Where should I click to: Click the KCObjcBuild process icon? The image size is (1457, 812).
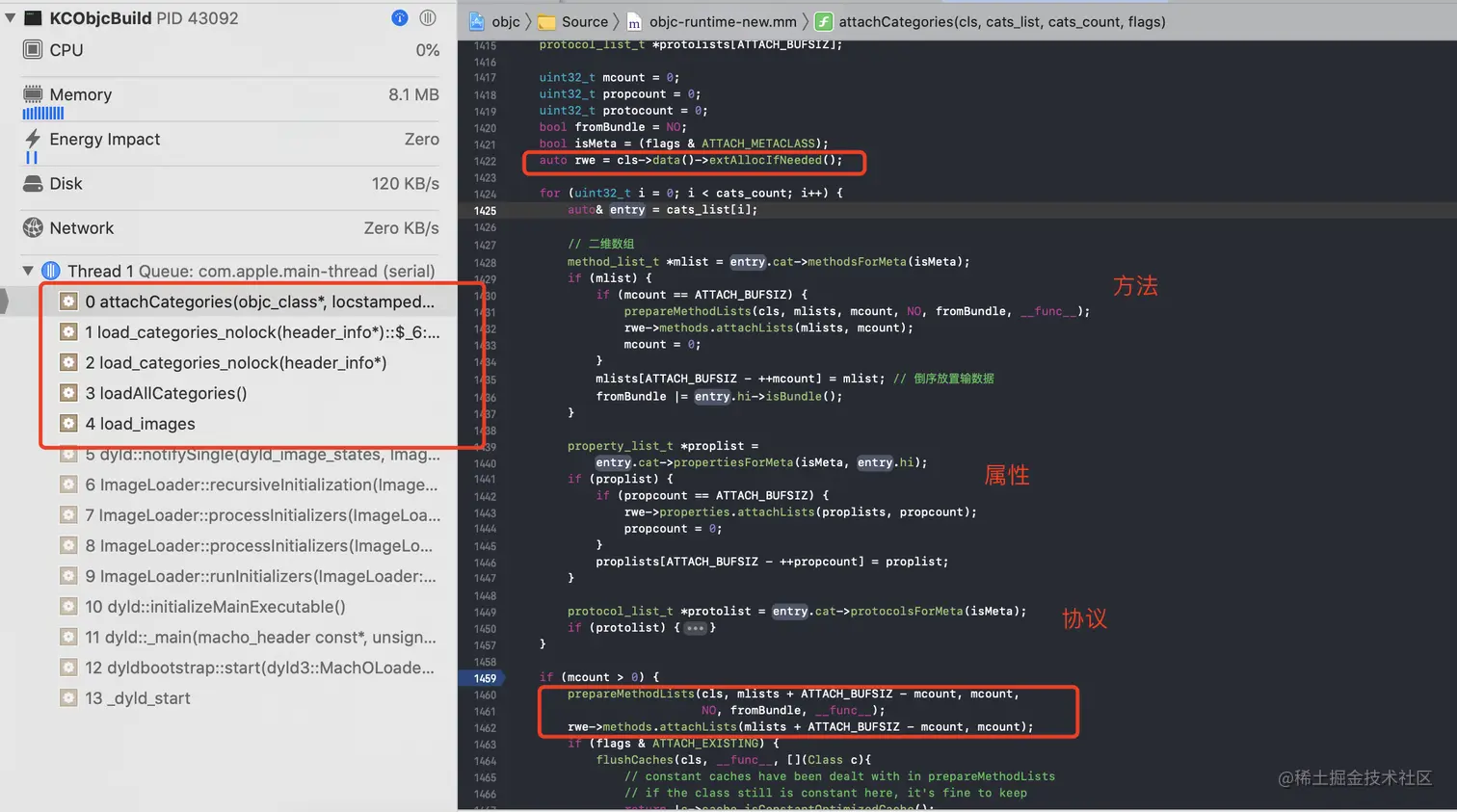33,18
